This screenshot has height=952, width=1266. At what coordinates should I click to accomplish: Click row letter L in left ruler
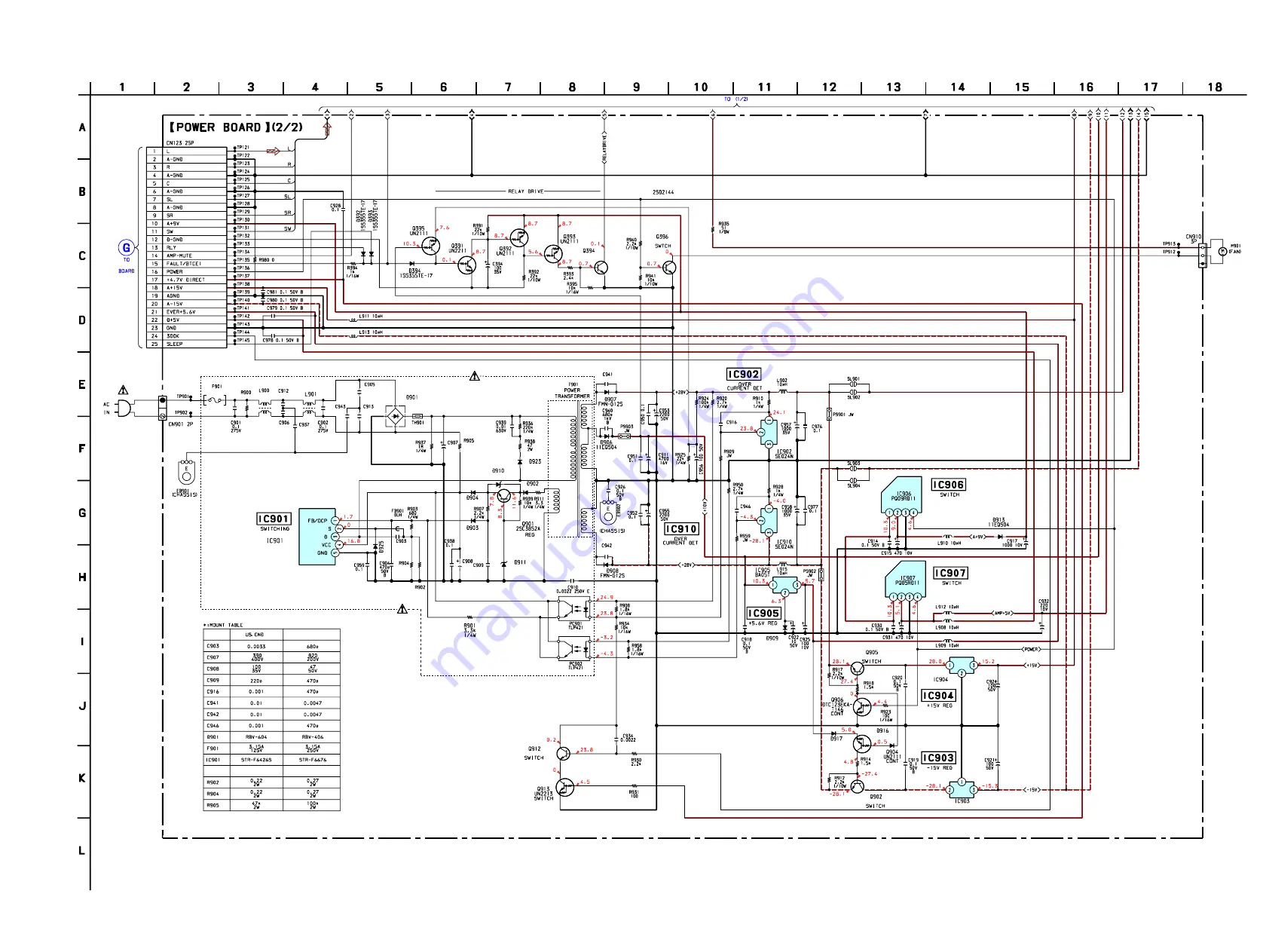pos(82,850)
